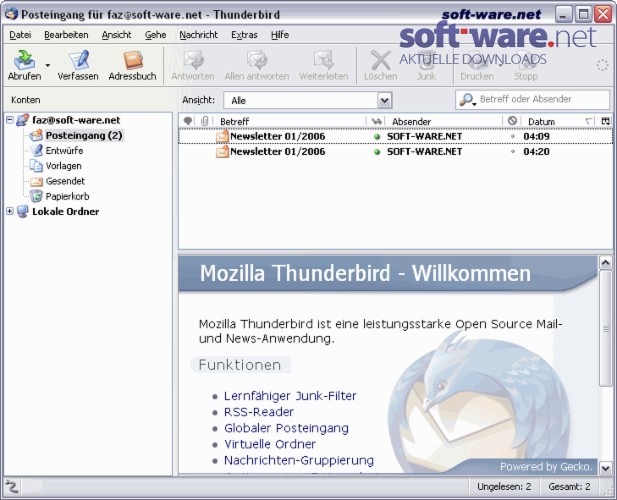Click the Löschen delete button
The height and width of the screenshot is (500, 617).
(x=381, y=66)
